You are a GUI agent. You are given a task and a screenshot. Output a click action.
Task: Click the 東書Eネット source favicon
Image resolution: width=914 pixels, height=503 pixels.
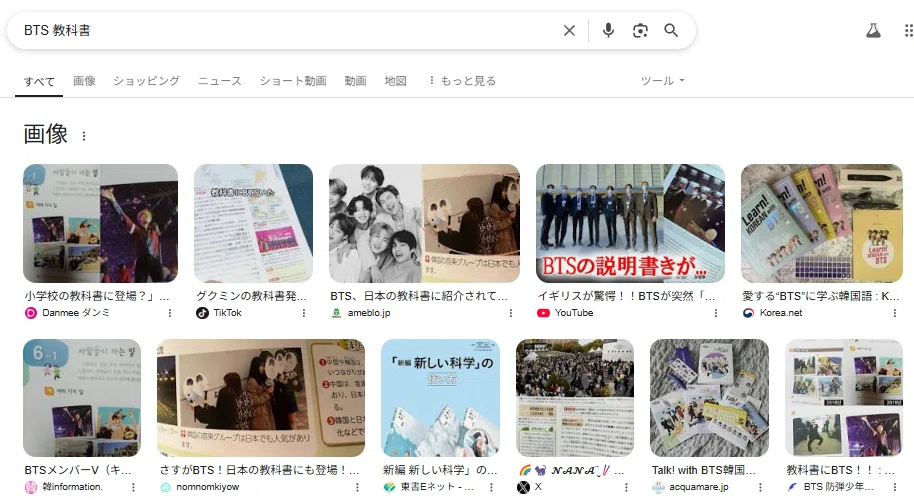389,487
